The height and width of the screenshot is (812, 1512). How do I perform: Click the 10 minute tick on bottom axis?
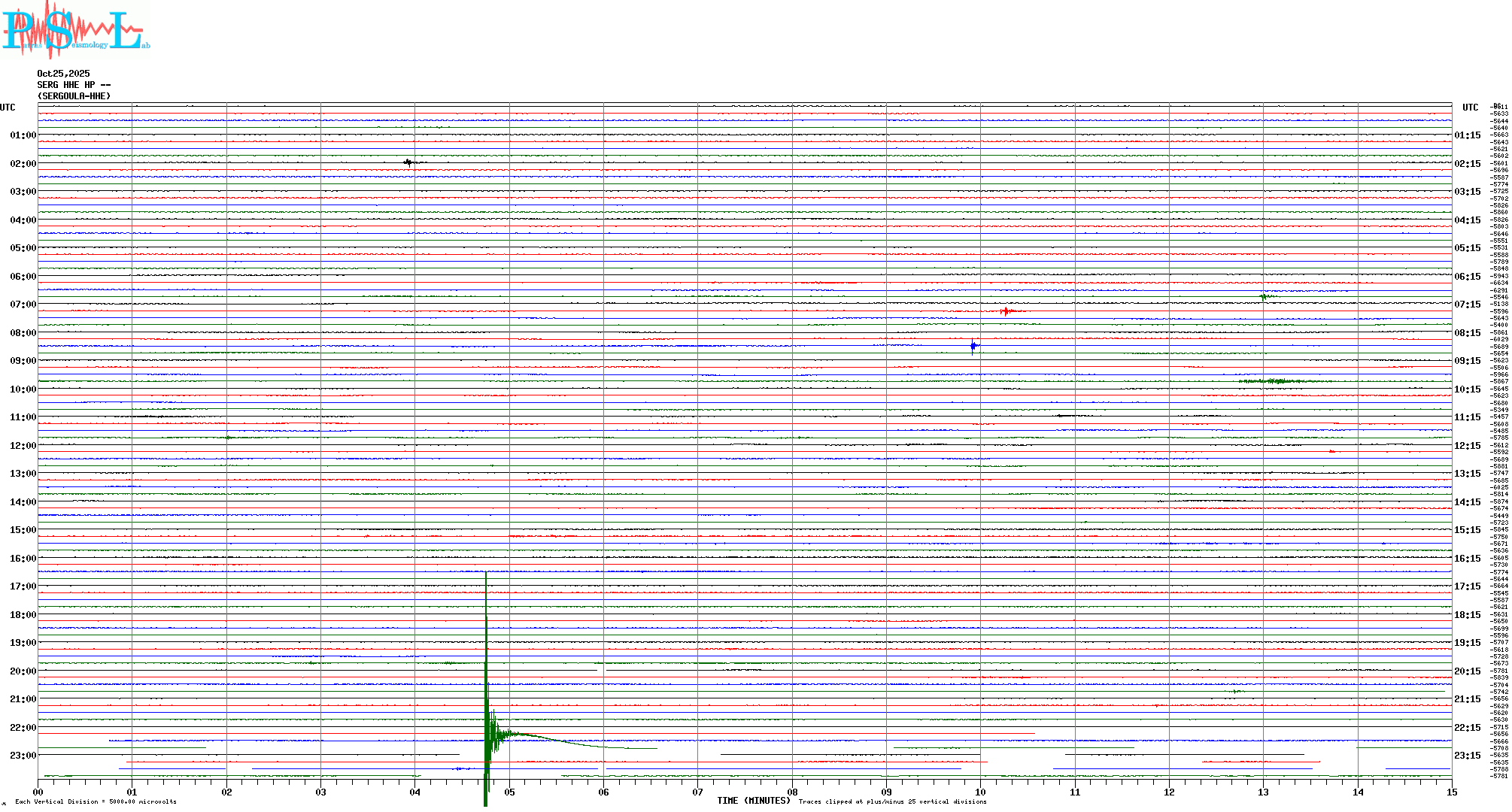click(x=980, y=792)
